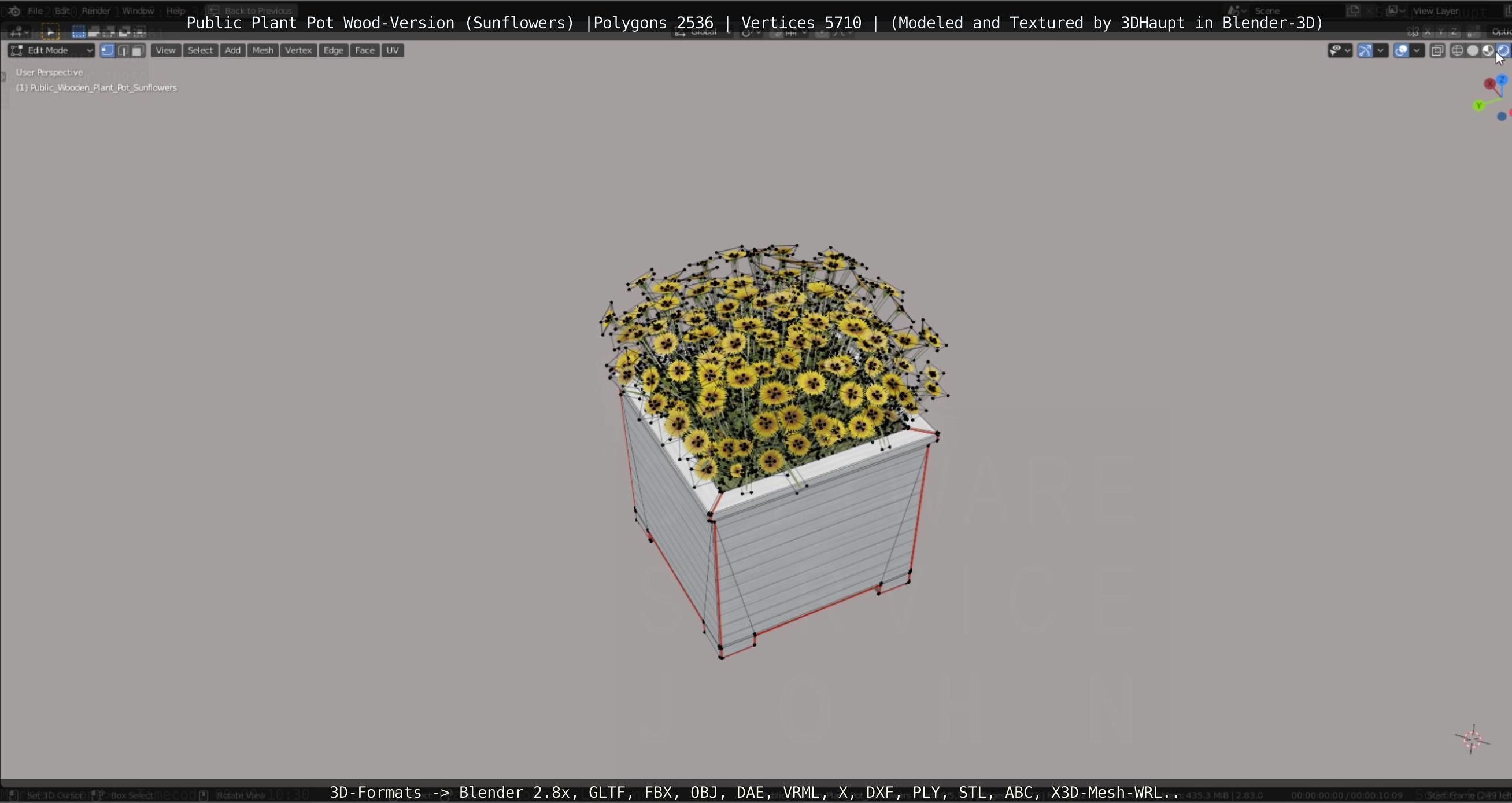Enable Edge select mode
The width and height of the screenshot is (1512, 803).
click(123, 50)
